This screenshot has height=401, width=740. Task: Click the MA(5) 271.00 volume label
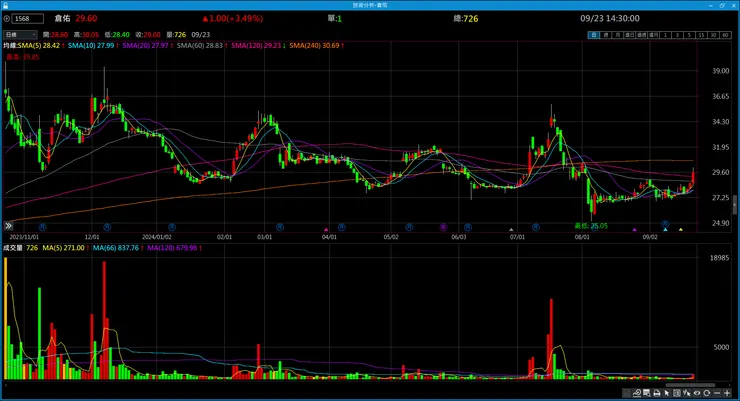coord(64,248)
